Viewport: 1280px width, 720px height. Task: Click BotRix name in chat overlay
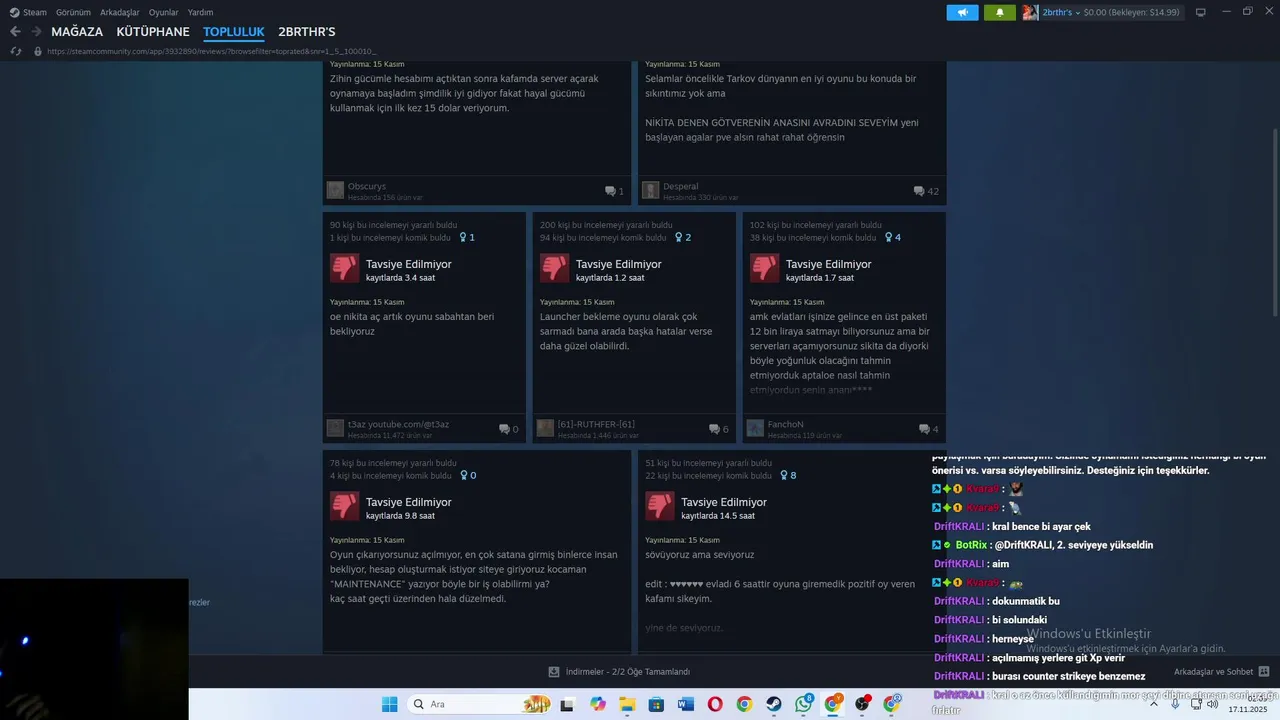pyautogui.click(x=971, y=545)
